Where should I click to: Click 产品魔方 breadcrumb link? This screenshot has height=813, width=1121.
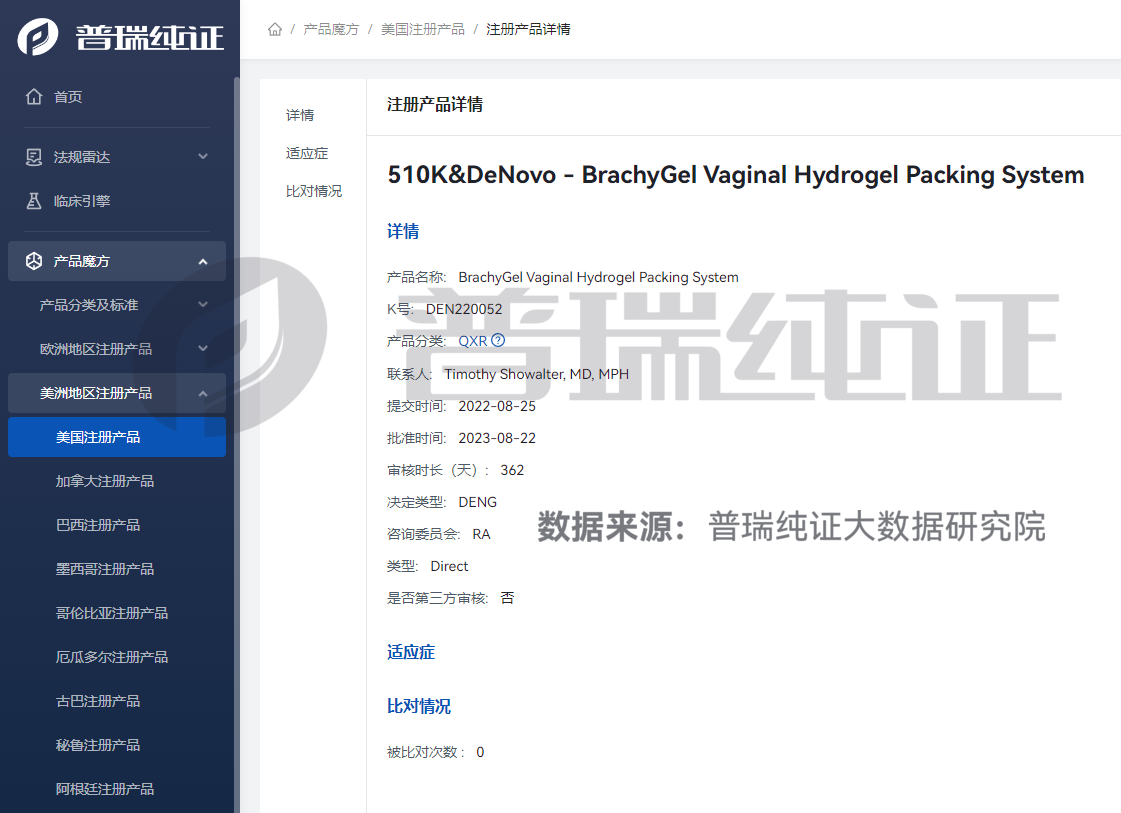click(331, 29)
